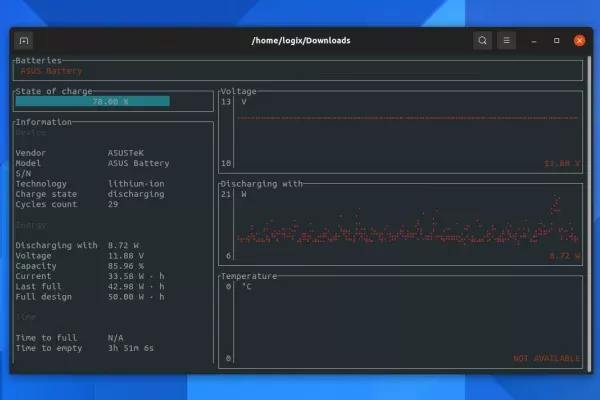600x400 pixels.
Task: Click the 11.88 V readout in Voltage chart
Action: pyautogui.click(x=562, y=163)
